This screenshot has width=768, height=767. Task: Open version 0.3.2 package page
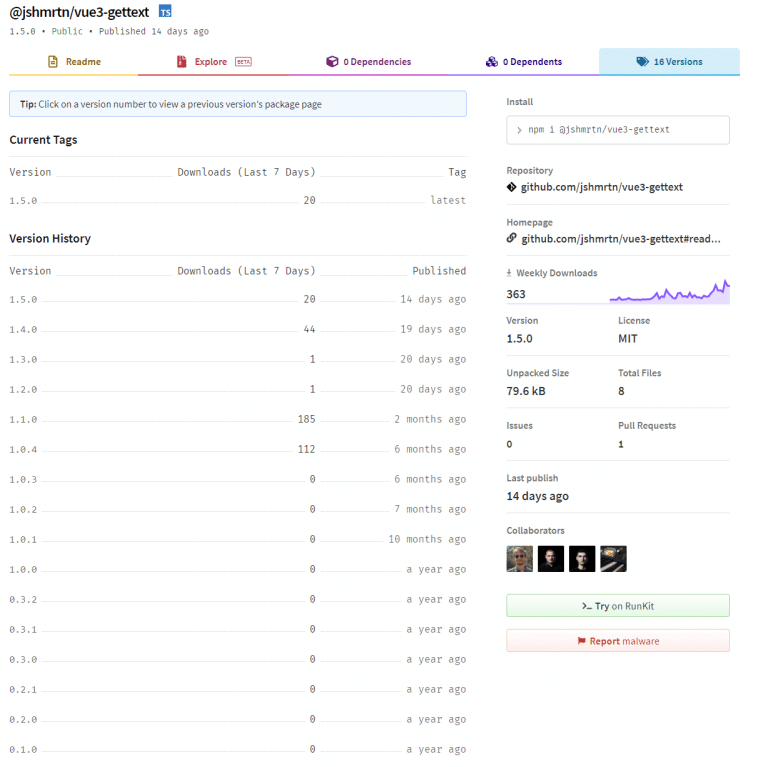pyautogui.click(x=23, y=600)
